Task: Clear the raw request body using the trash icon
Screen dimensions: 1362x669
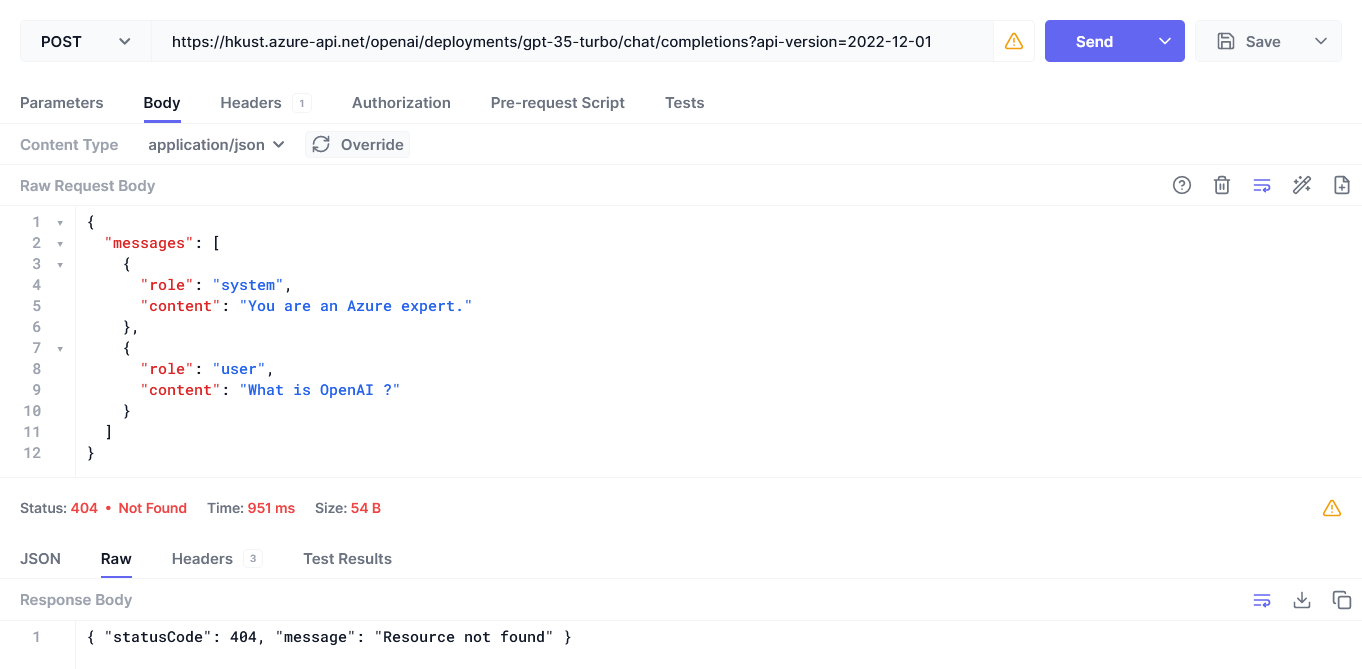Action: 1221,185
